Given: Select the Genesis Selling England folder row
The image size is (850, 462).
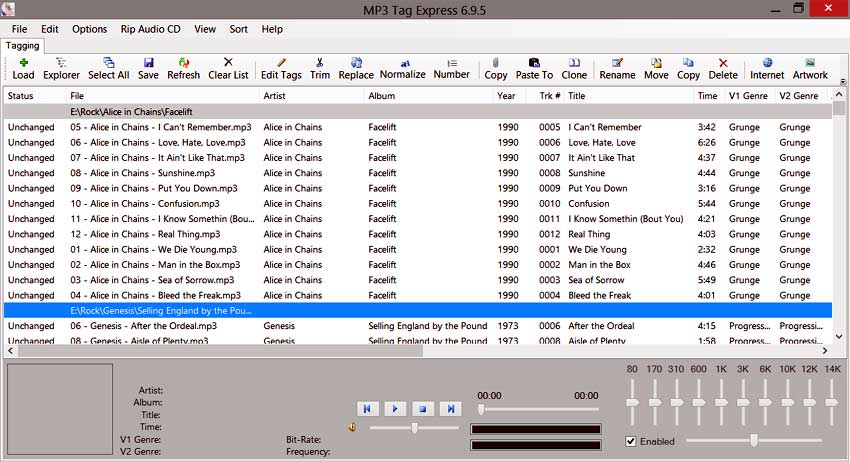Looking at the screenshot, I should coord(417,311).
